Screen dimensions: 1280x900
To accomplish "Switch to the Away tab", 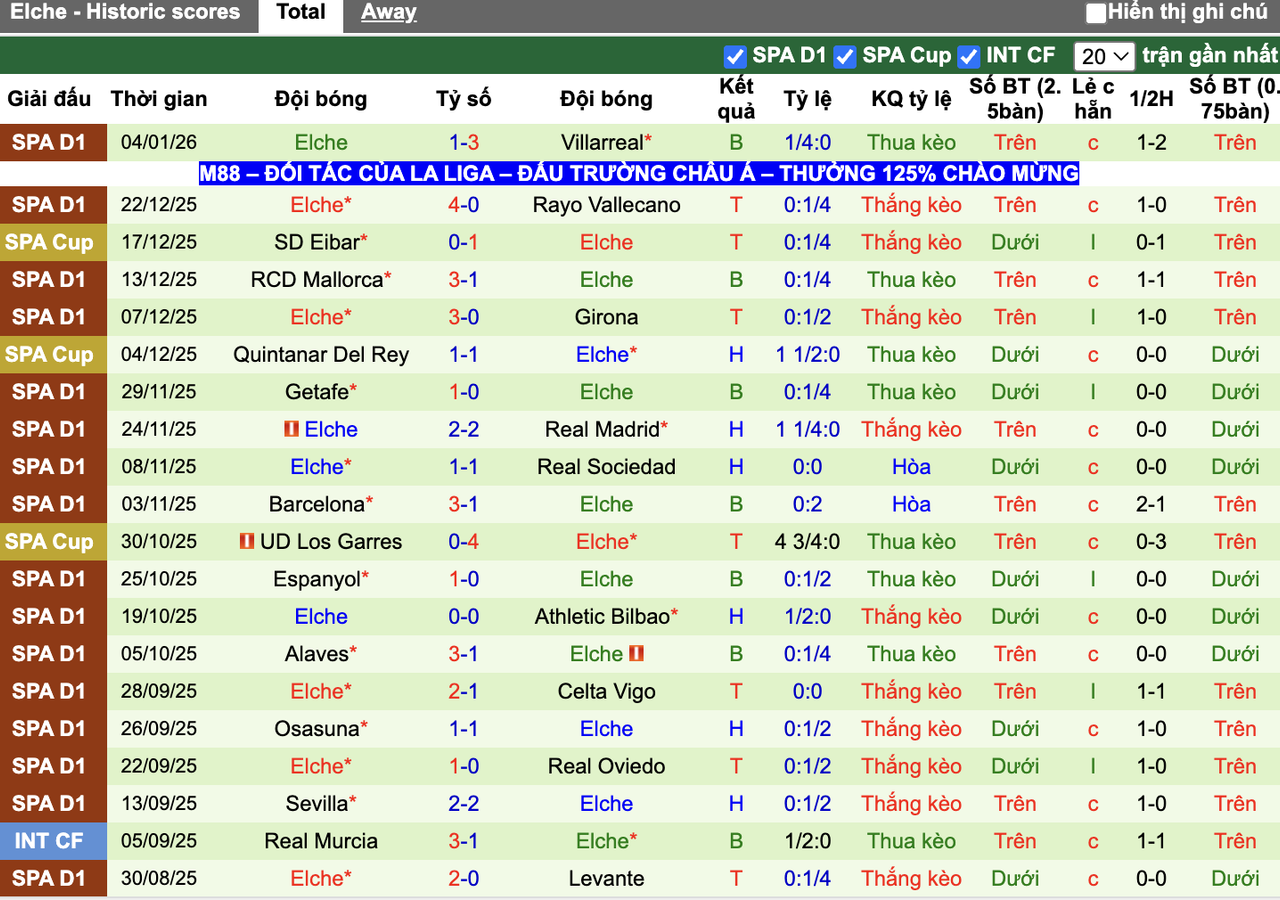I will coord(389,13).
